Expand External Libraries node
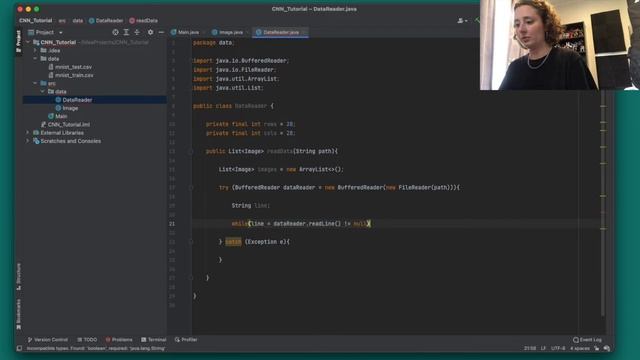 28,133
